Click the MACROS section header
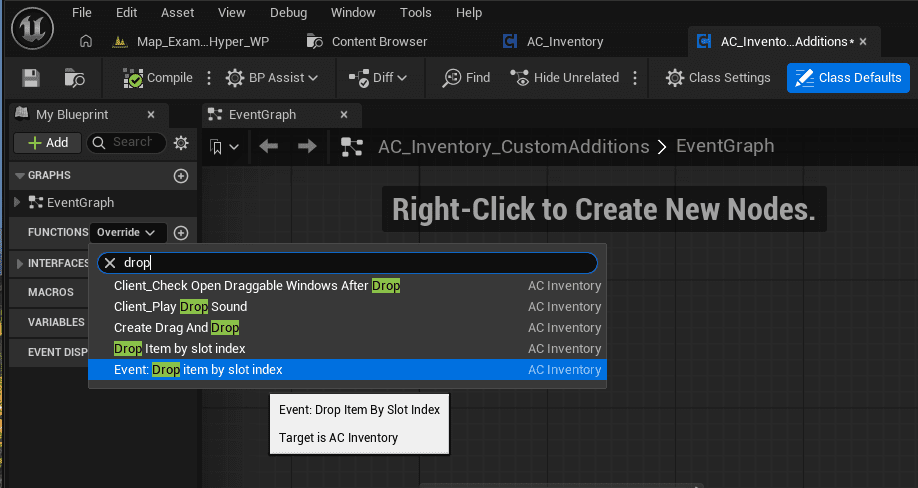918x488 pixels. pos(51,292)
